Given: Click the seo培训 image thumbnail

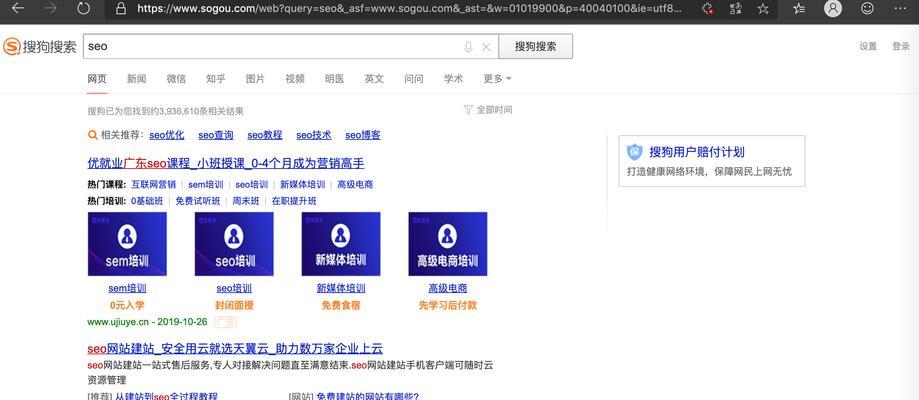Looking at the screenshot, I should 234,244.
